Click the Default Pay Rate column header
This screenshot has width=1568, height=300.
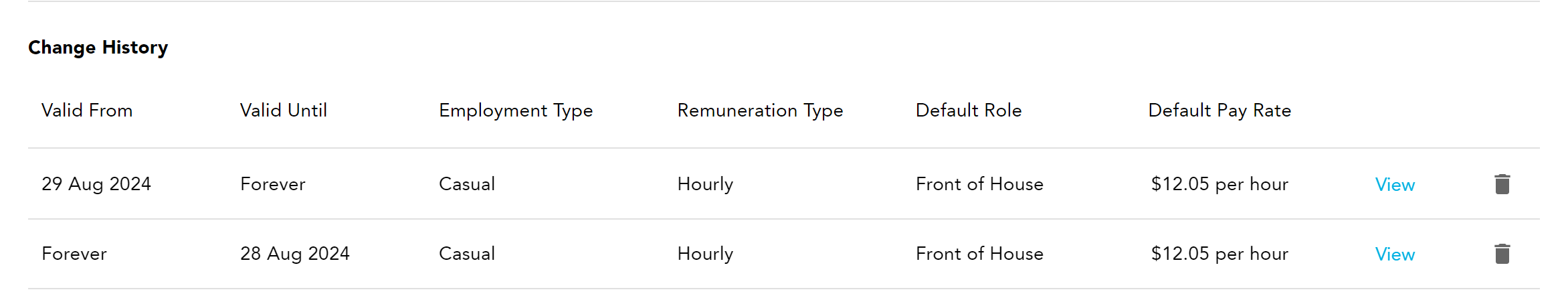tap(1219, 110)
